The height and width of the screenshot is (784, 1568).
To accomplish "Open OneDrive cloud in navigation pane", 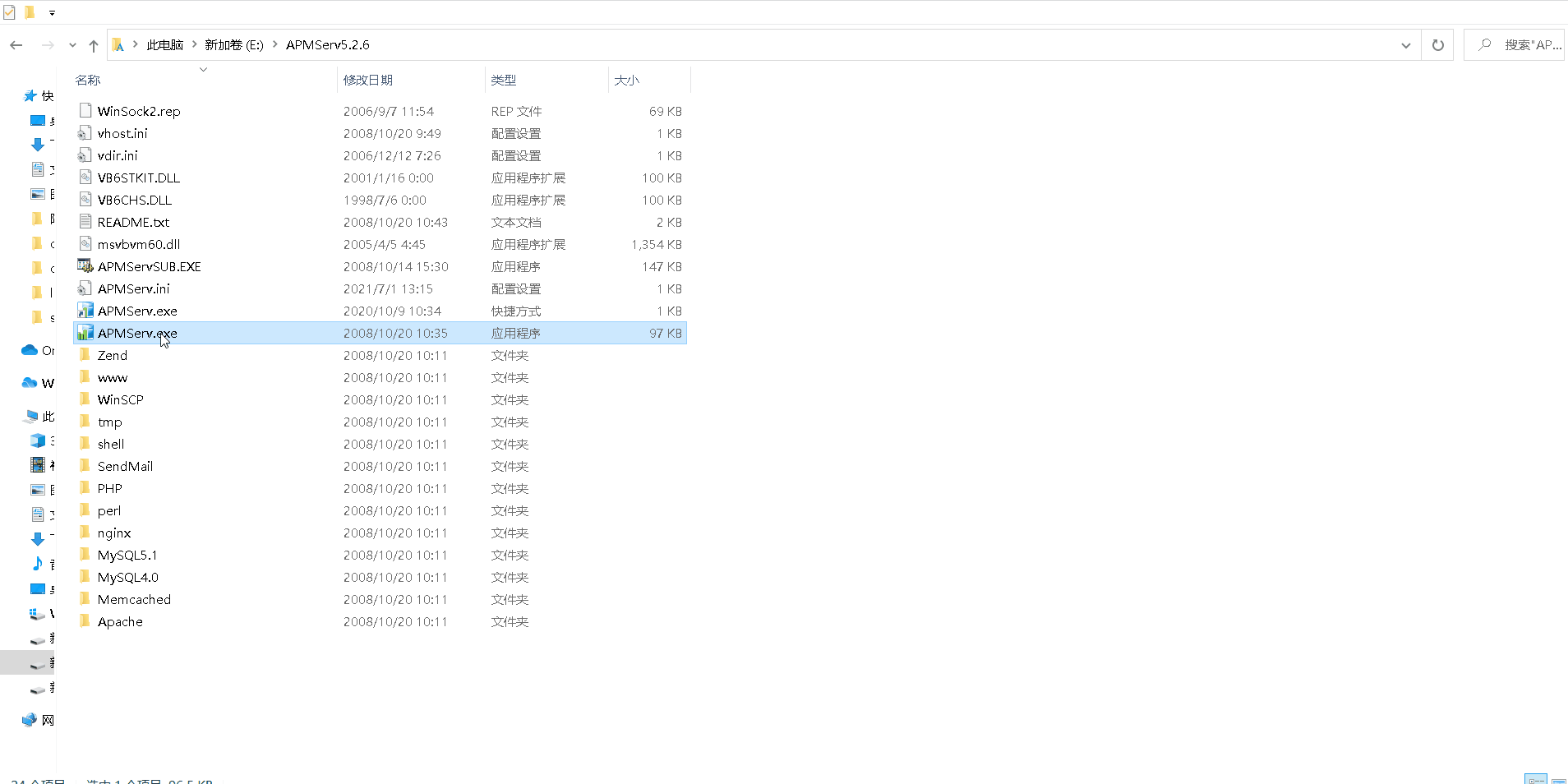I will 30,350.
